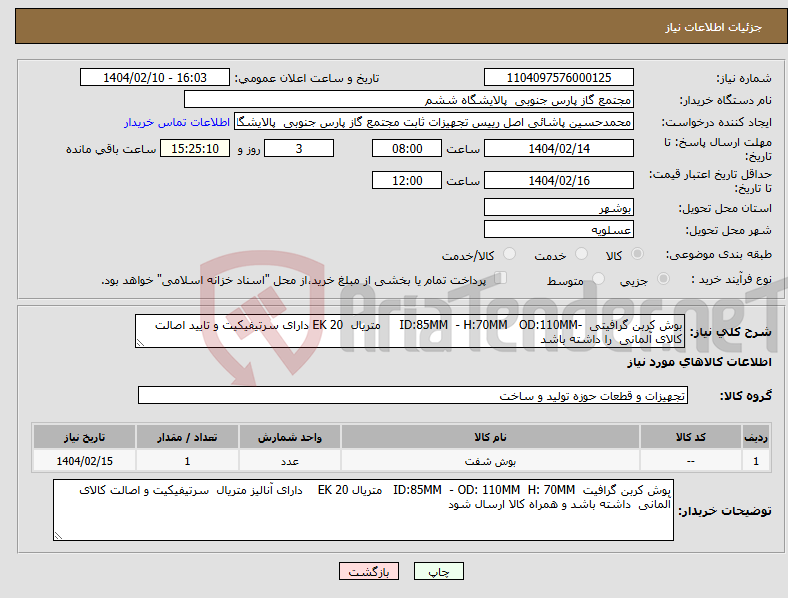Click the استان محل تحویل label

click(725, 208)
